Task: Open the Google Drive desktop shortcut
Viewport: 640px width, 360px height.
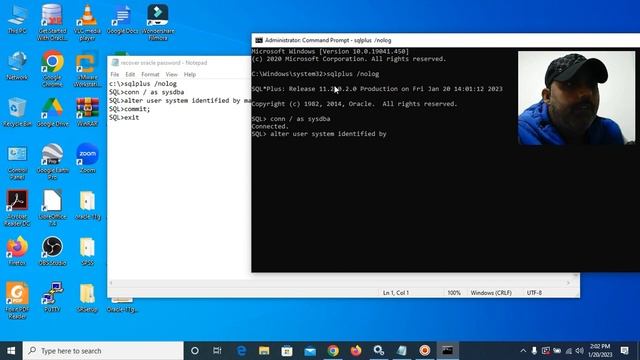Action: [x=52, y=112]
